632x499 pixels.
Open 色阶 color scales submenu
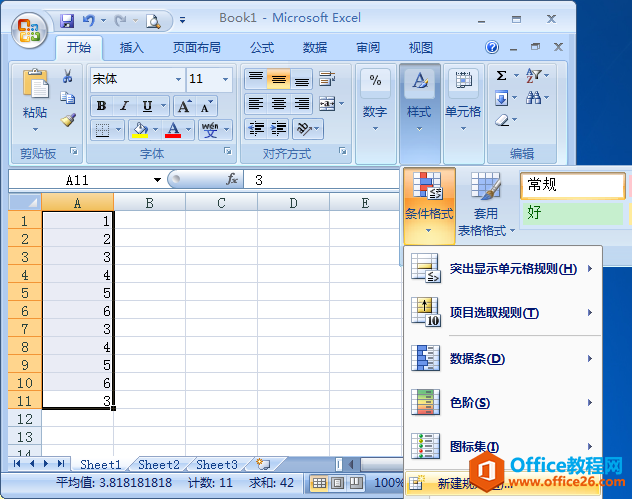(503, 402)
